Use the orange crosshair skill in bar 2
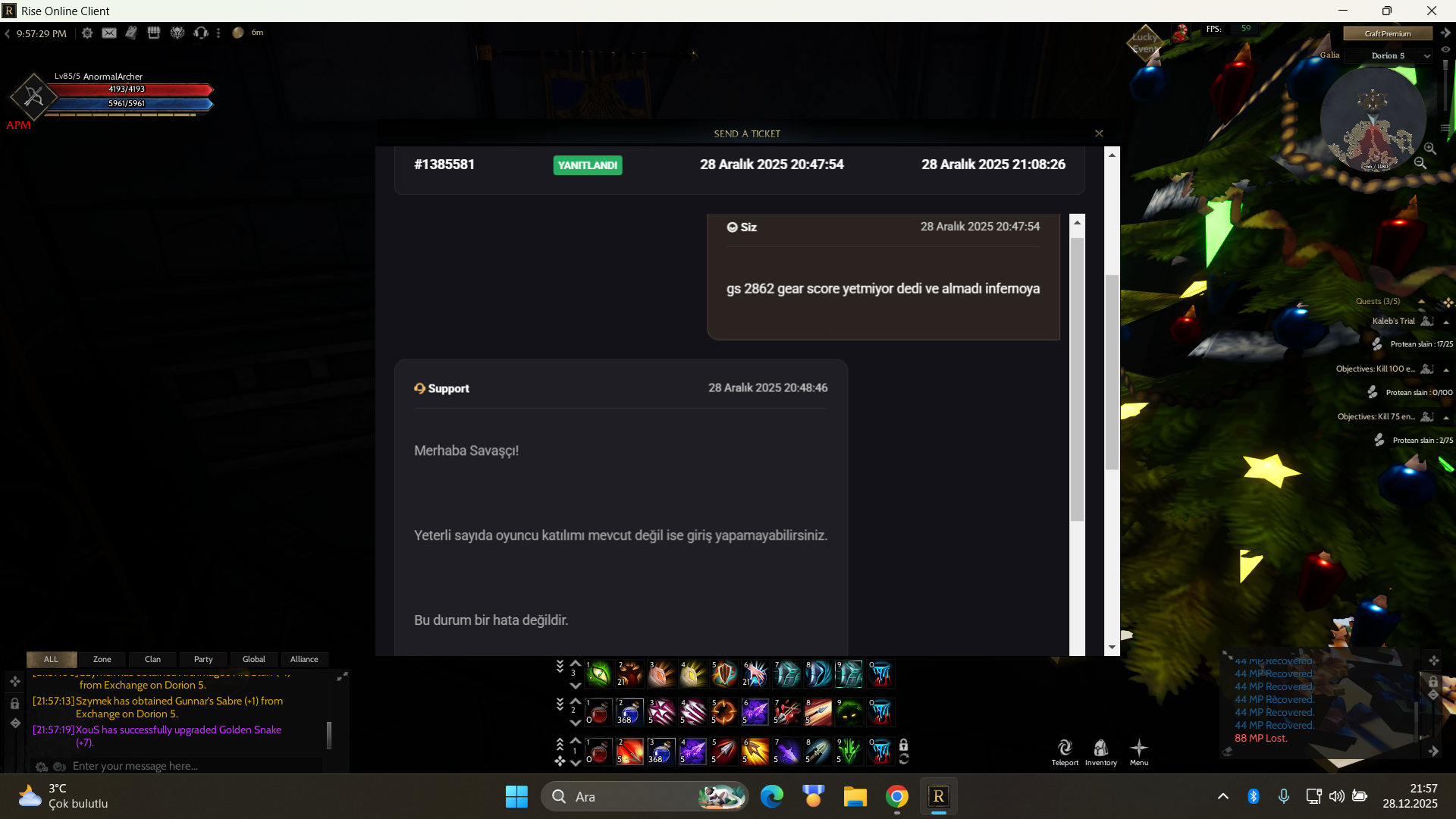 (724, 711)
